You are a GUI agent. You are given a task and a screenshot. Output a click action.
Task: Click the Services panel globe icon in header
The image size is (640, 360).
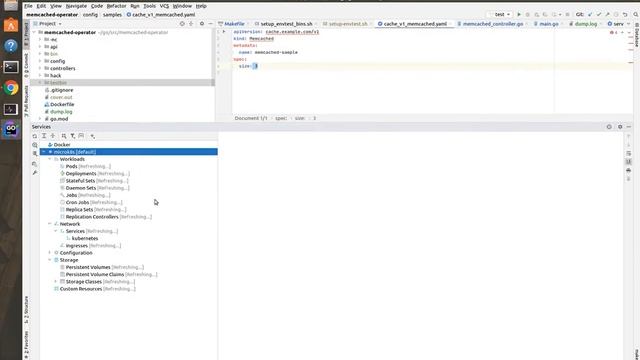point(609,127)
